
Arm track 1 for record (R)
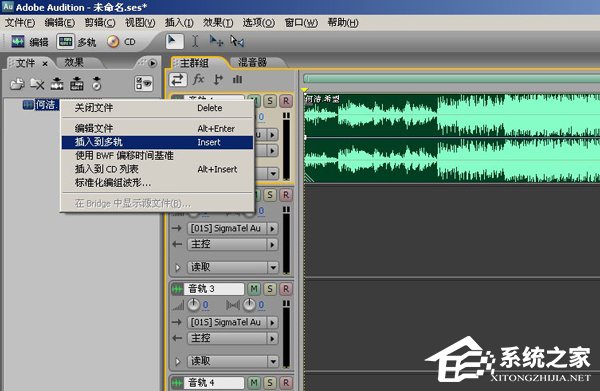(286, 101)
